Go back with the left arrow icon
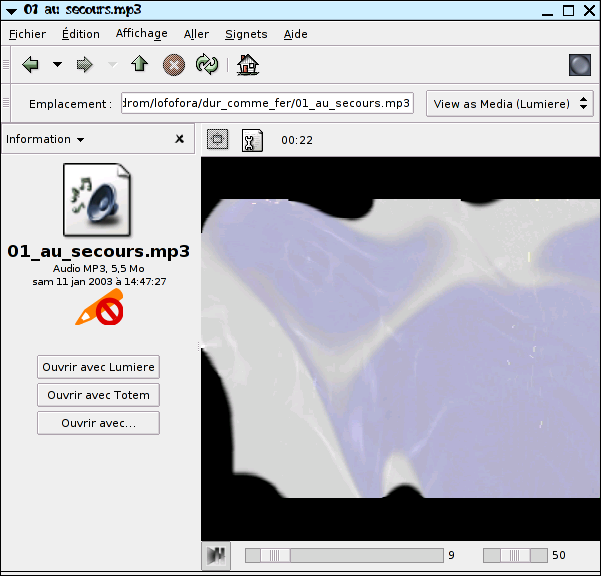Screen dimensions: 601x576 31,65
